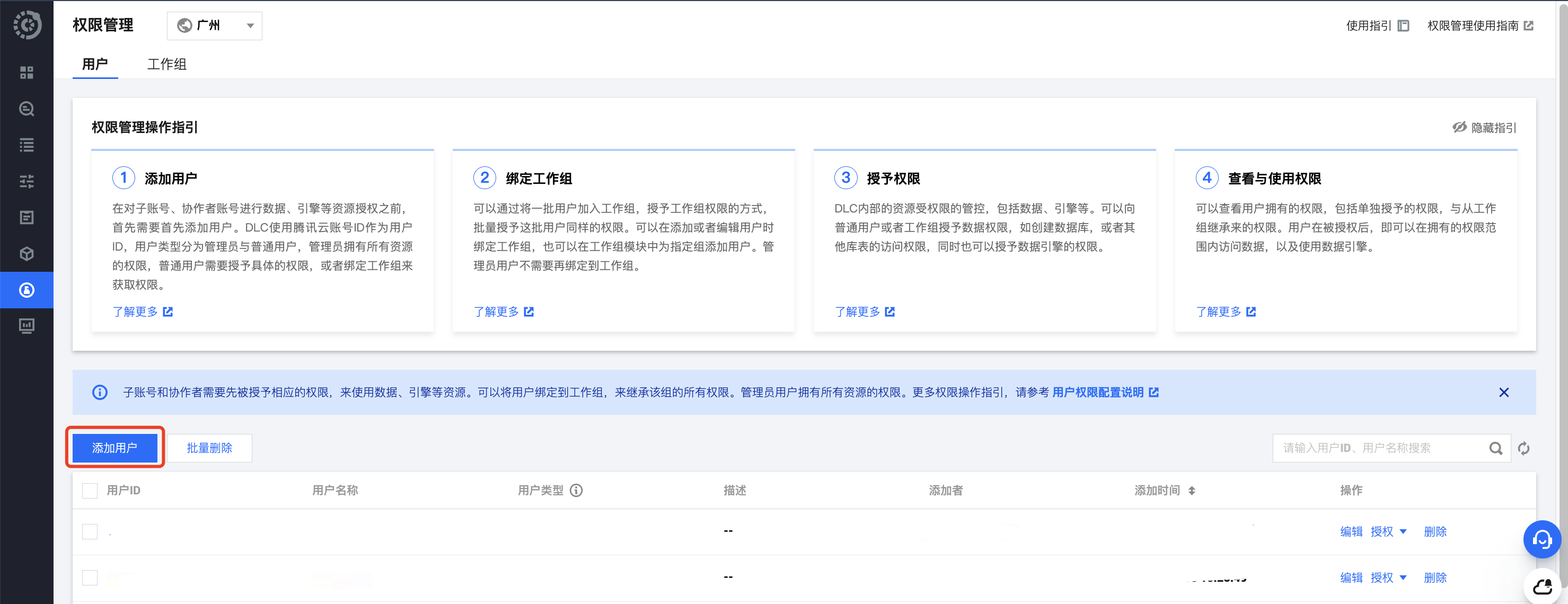This screenshot has width=1568, height=604.
Task: Toggle the select-all checkbox in table header
Action: pos(90,490)
